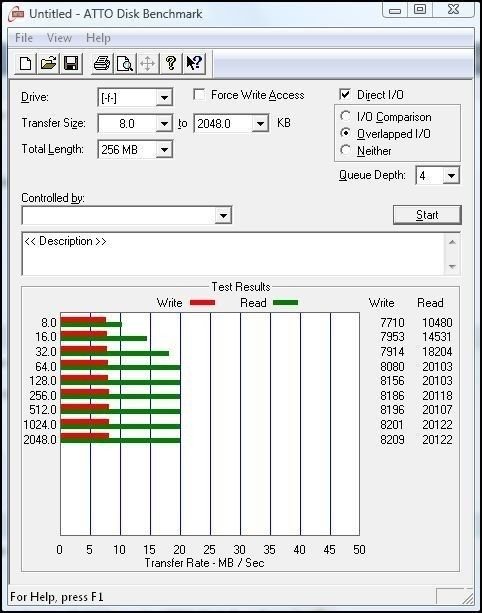Screen dimensions: 482x613
Task: Click the Test Results group title
Action: tap(241, 287)
